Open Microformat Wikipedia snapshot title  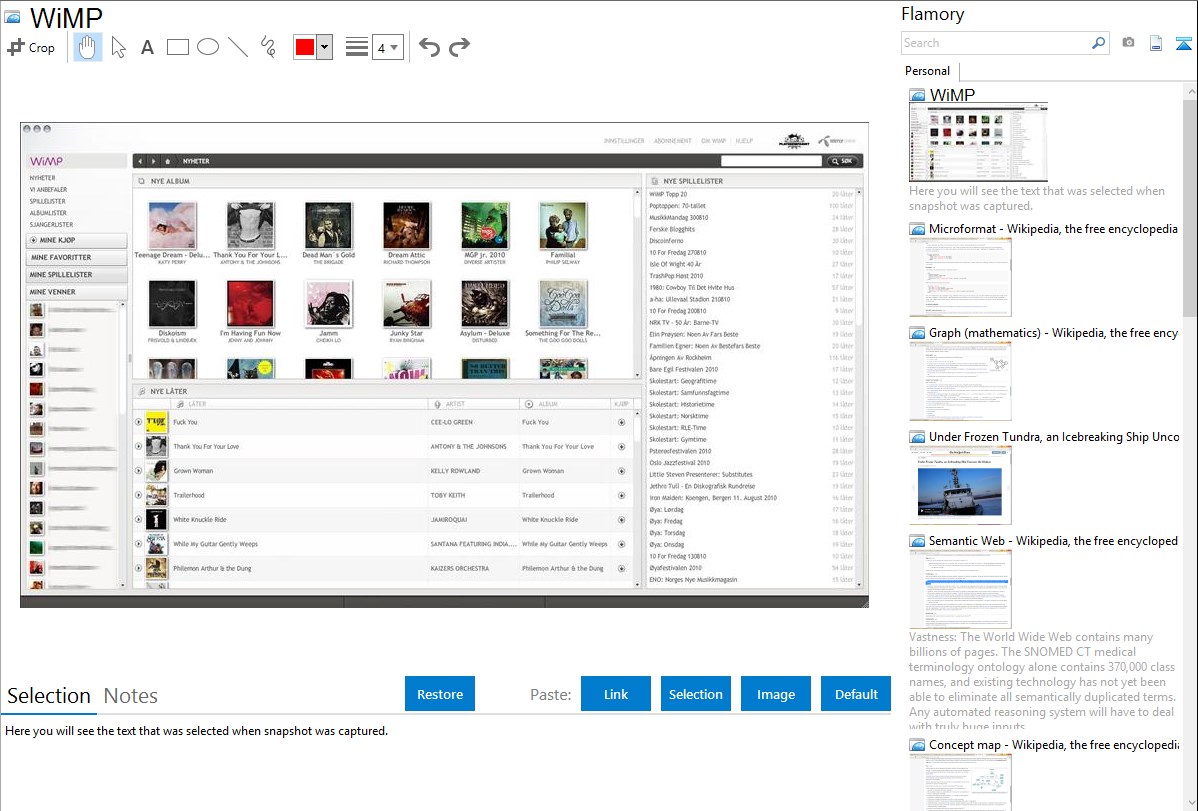click(1053, 229)
